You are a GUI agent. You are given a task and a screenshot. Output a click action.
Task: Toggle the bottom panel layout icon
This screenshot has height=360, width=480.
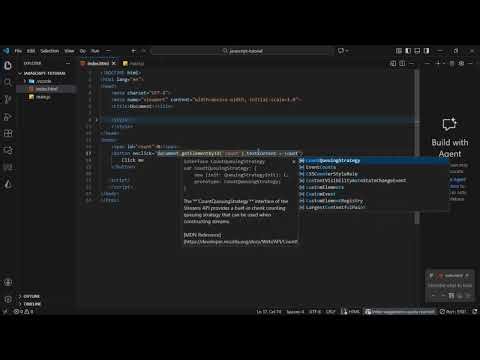(417, 51)
